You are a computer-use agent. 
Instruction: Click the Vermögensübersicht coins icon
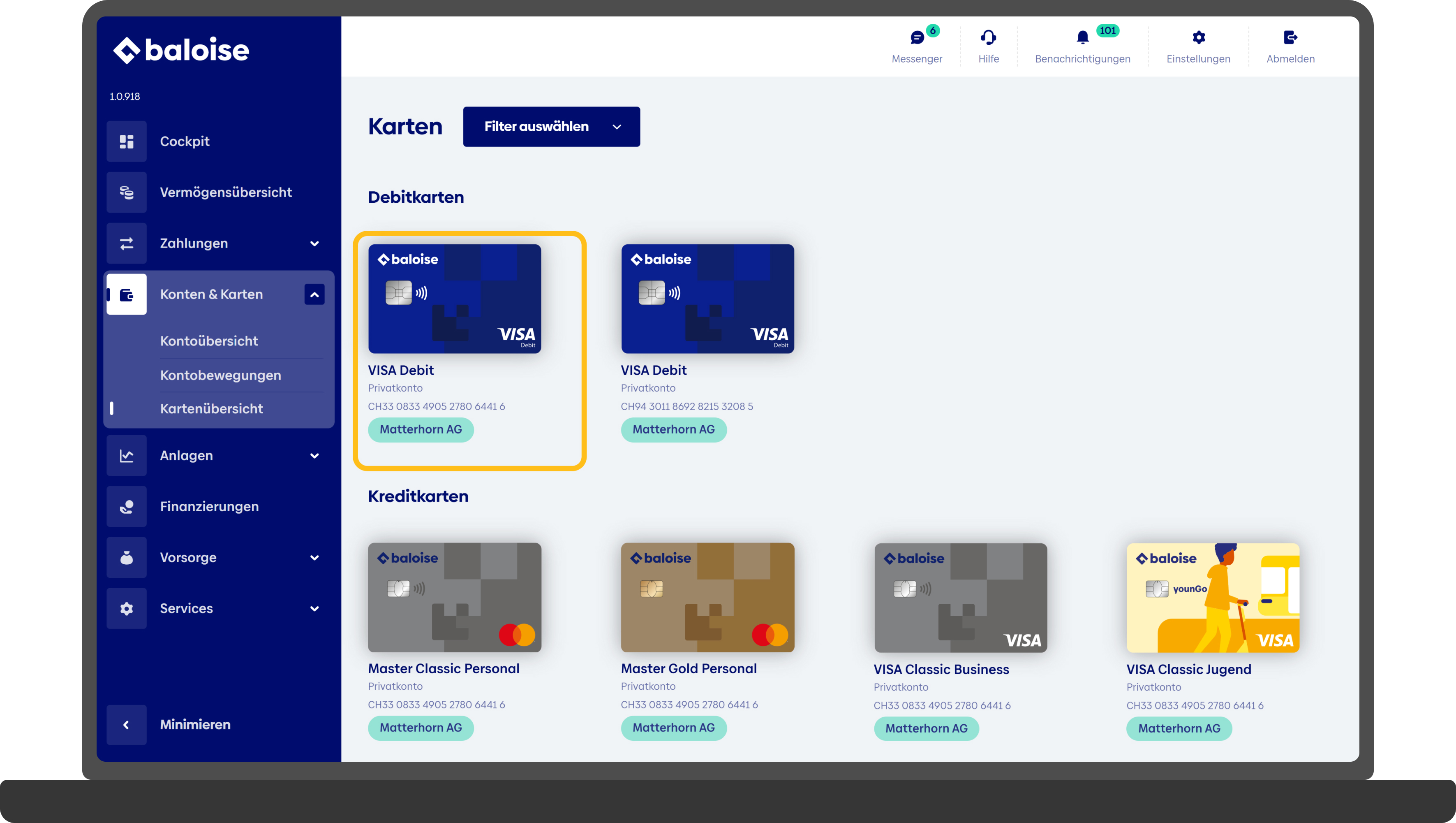(127, 192)
